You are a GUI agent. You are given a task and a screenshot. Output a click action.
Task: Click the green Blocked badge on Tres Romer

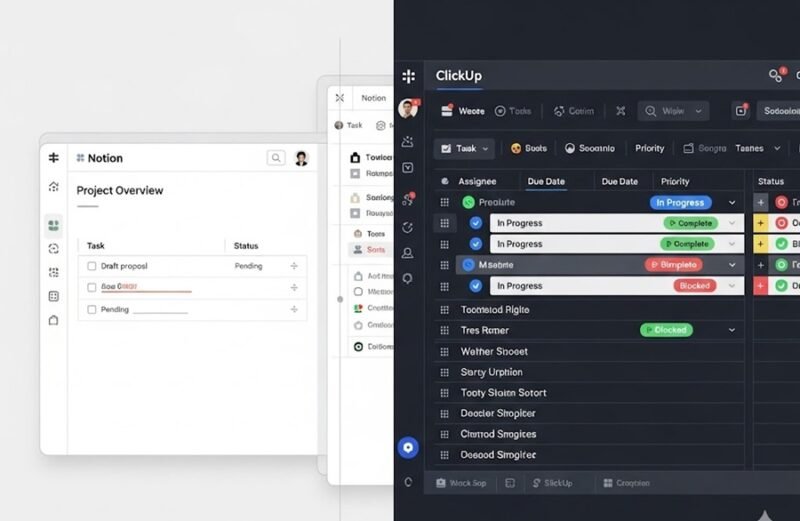(x=666, y=330)
